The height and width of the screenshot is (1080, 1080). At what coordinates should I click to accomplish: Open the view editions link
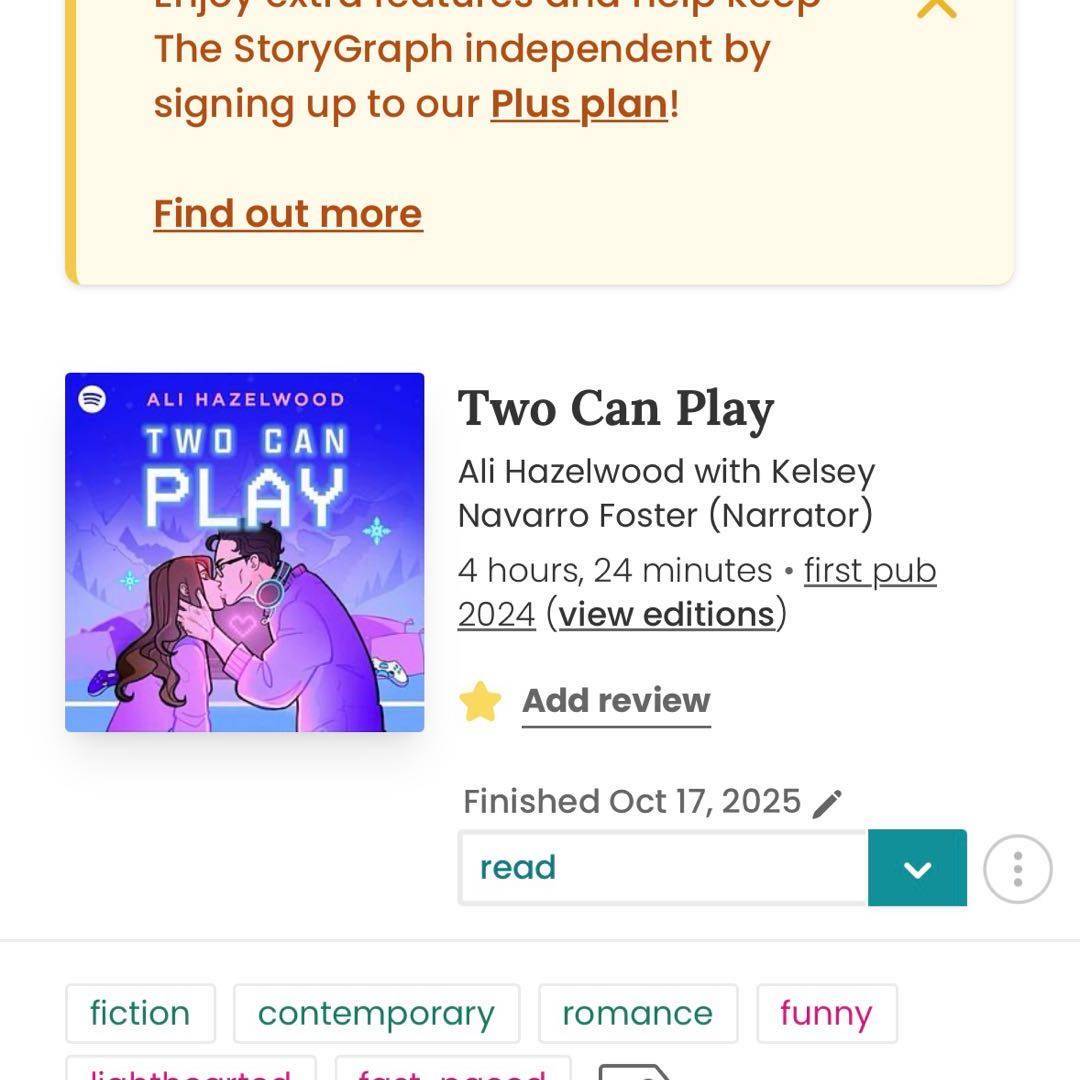click(x=666, y=614)
